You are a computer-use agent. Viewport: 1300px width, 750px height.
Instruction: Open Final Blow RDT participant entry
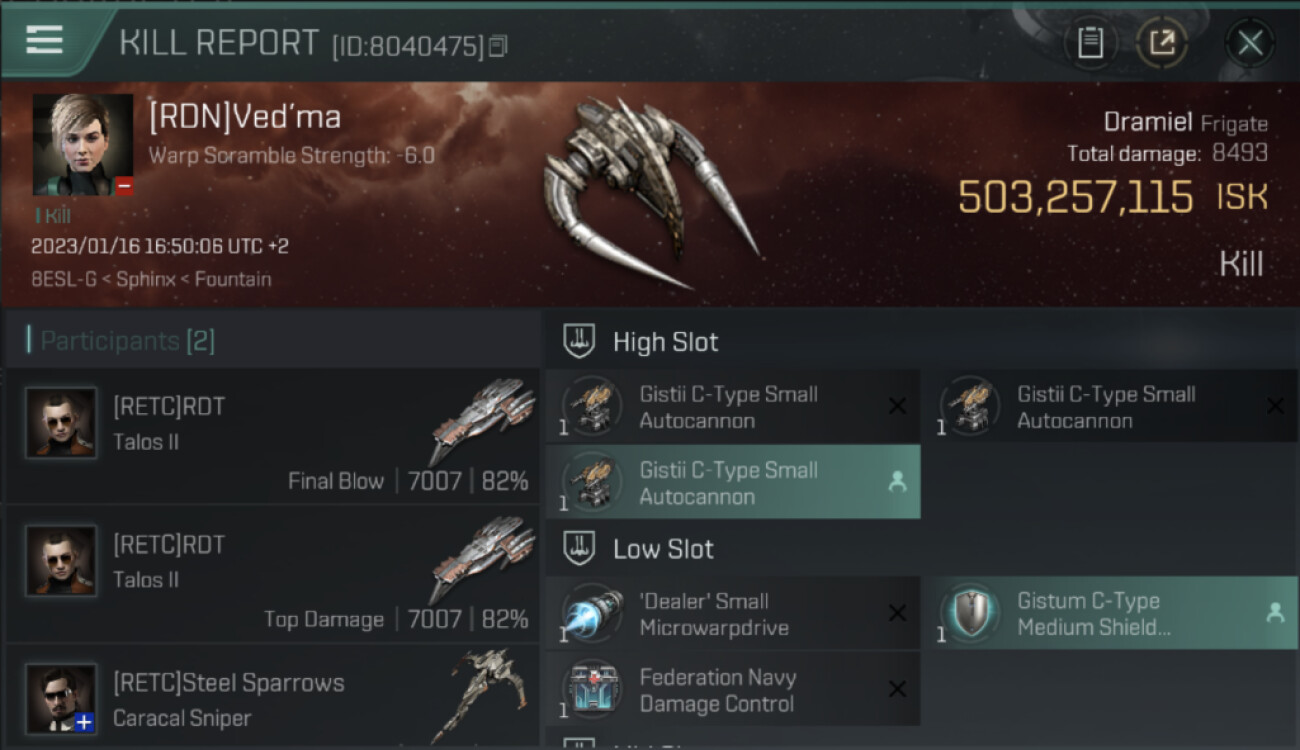(272, 435)
